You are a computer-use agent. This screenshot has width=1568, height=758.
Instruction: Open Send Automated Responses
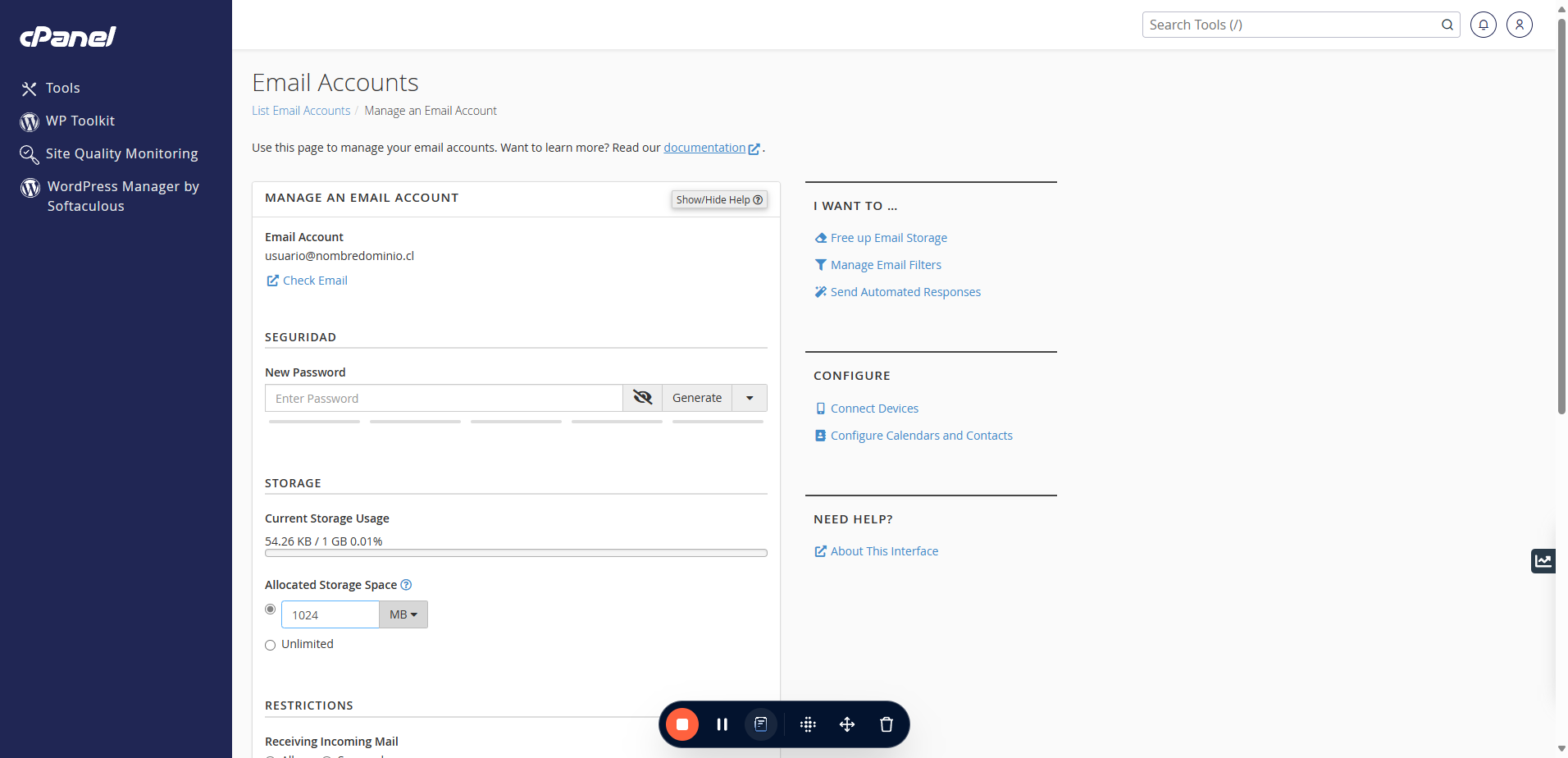click(905, 292)
